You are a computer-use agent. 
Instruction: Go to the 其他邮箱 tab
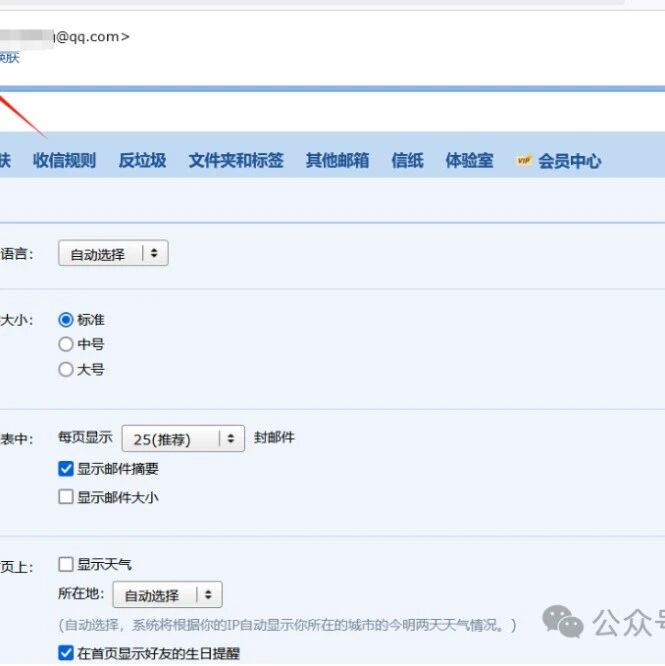pyautogui.click(x=337, y=161)
